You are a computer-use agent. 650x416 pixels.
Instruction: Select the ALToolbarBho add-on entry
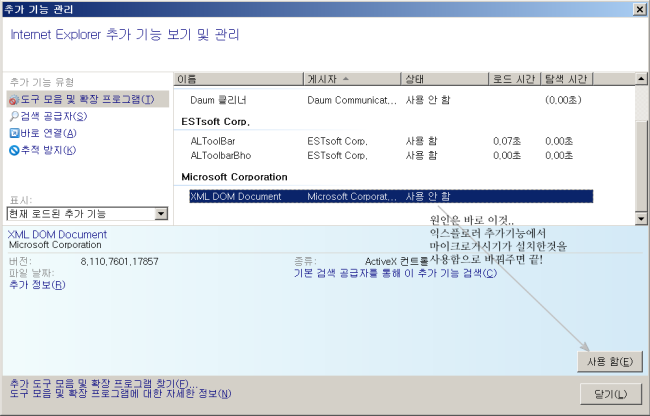click(x=219, y=156)
